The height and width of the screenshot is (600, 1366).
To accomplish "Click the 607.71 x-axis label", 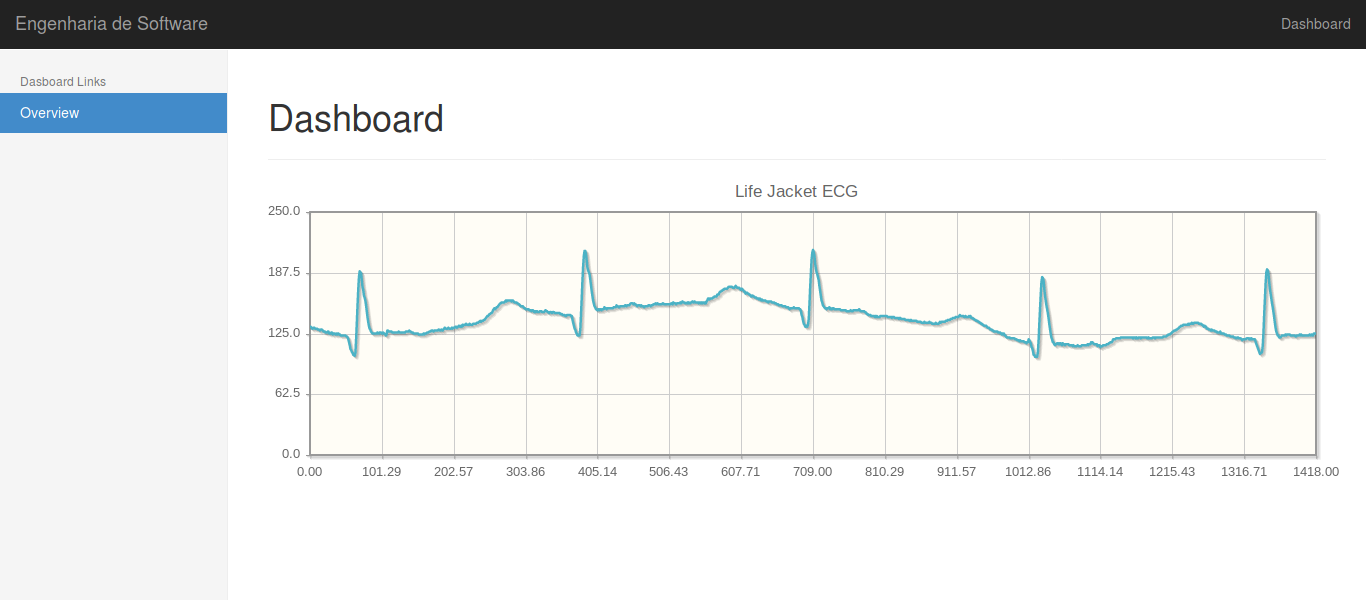I will pos(741,472).
